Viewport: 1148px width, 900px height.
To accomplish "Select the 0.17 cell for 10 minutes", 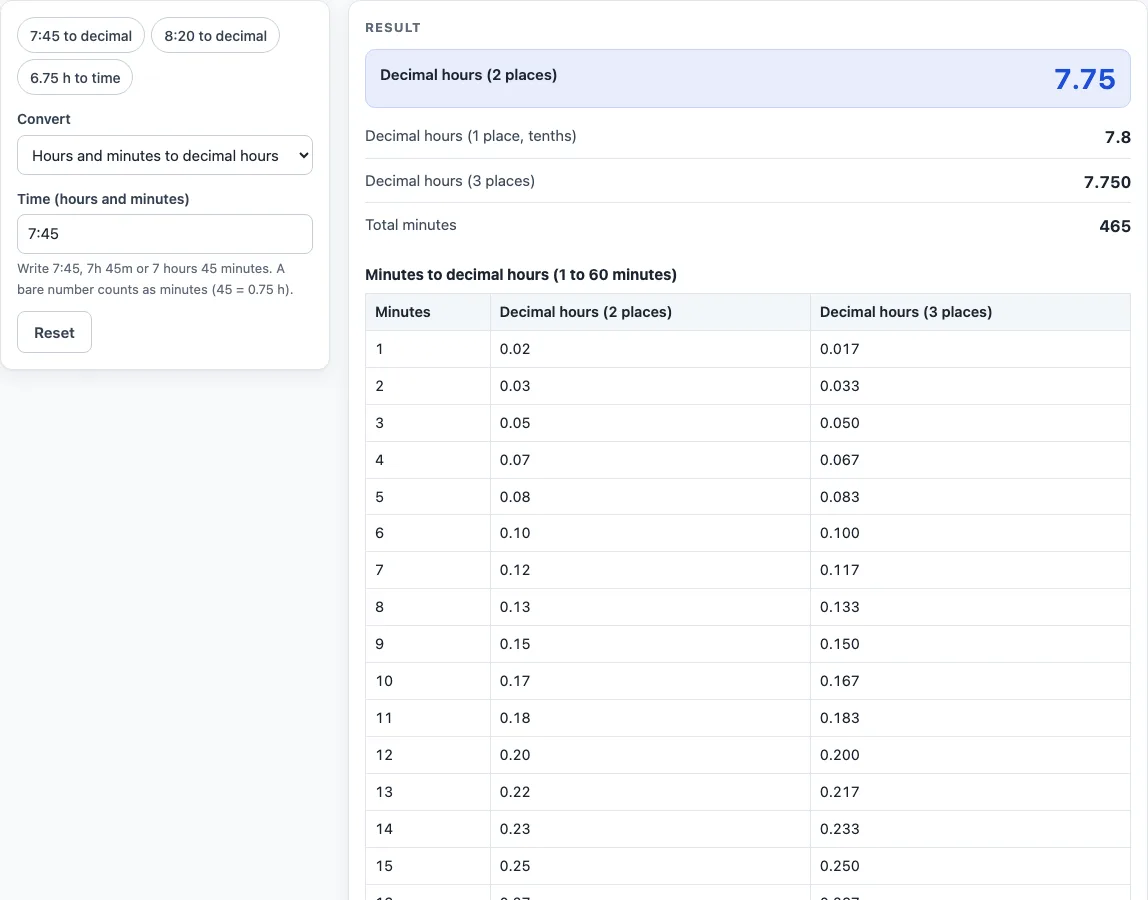I will pos(650,681).
